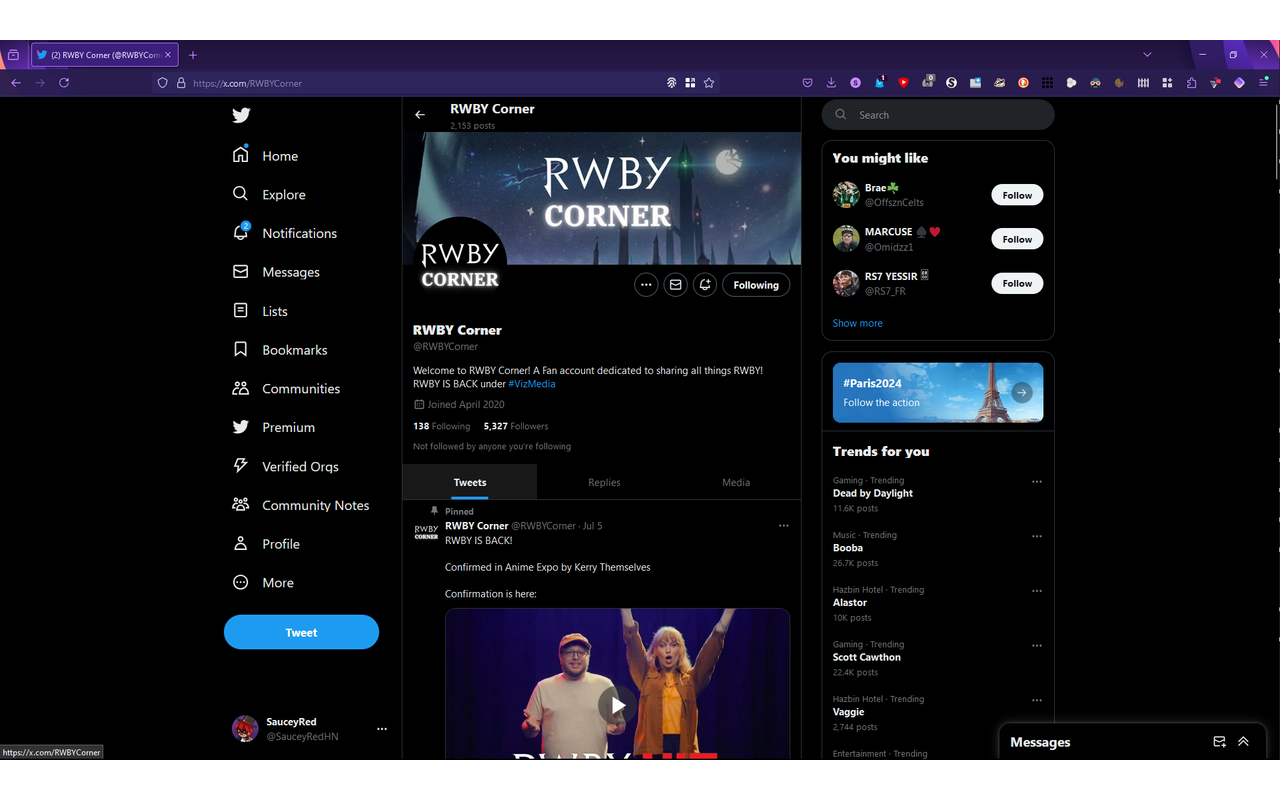Open options for Scott Cawthon trend
Image resolution: width=1280 pixels, height=800 pixels.
[x=1037, y=645]
